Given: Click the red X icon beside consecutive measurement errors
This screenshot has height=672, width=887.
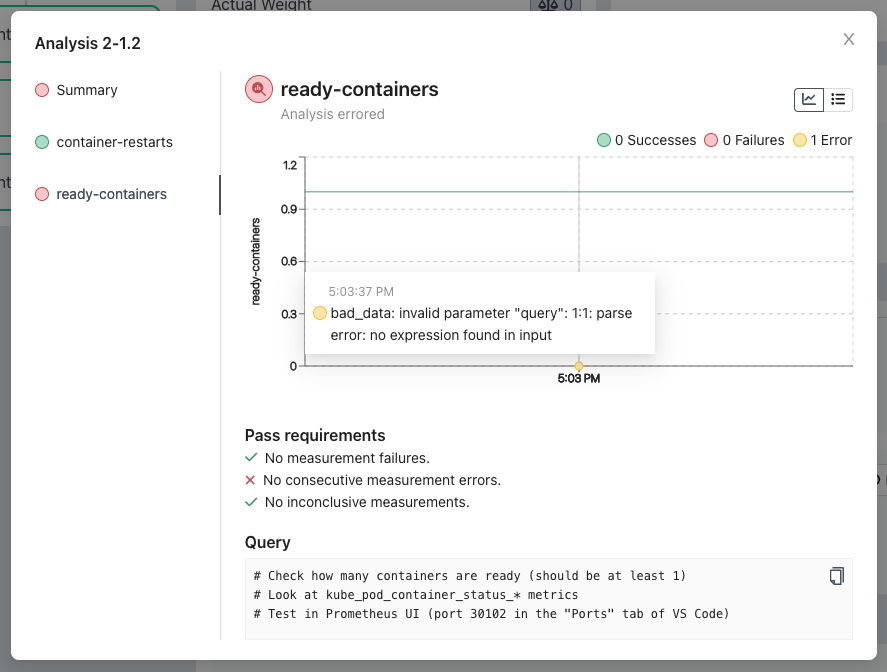Looking at the screenshot, I should coord(251,479).
